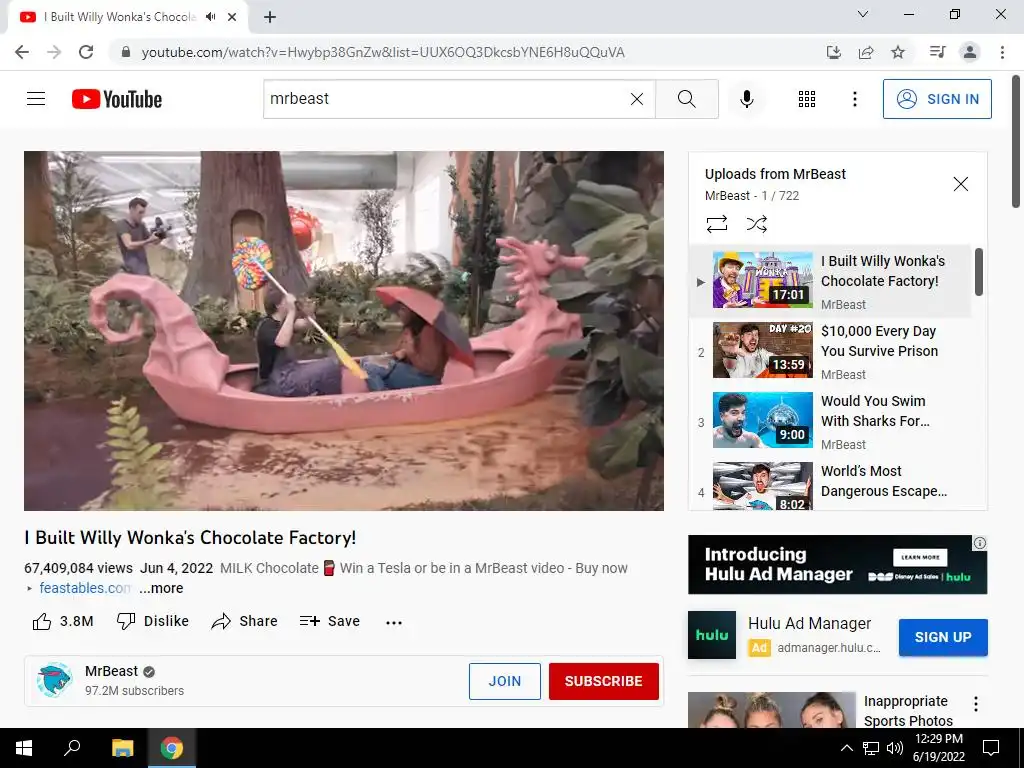The image size is (1024, 768).
Task: Click the MrBeast playlist owner link
Action: (727, 195)
